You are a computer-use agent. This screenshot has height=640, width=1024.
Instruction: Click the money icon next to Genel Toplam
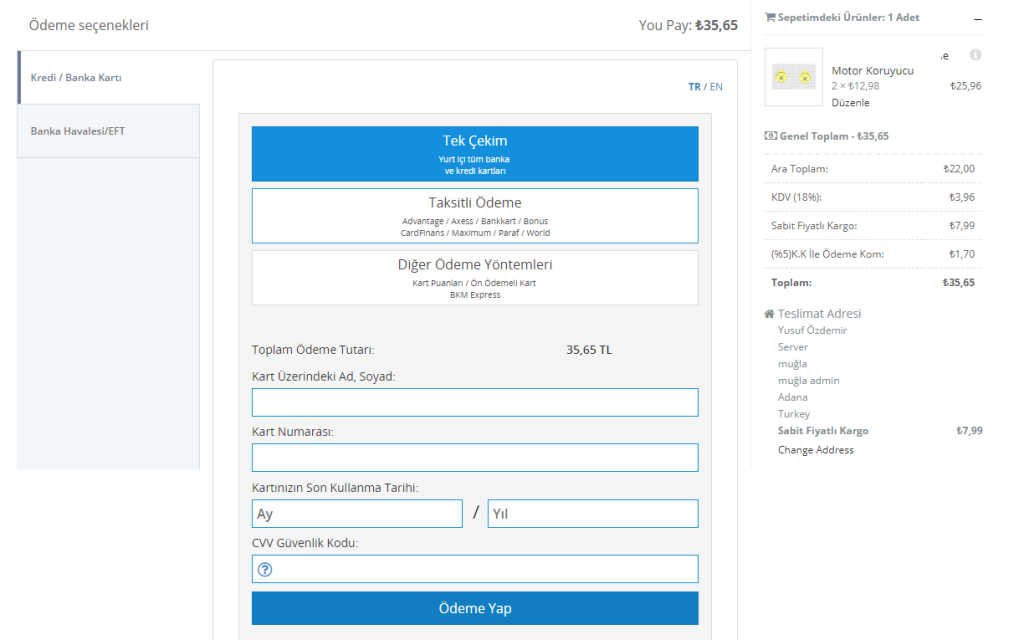coord(771,136)
